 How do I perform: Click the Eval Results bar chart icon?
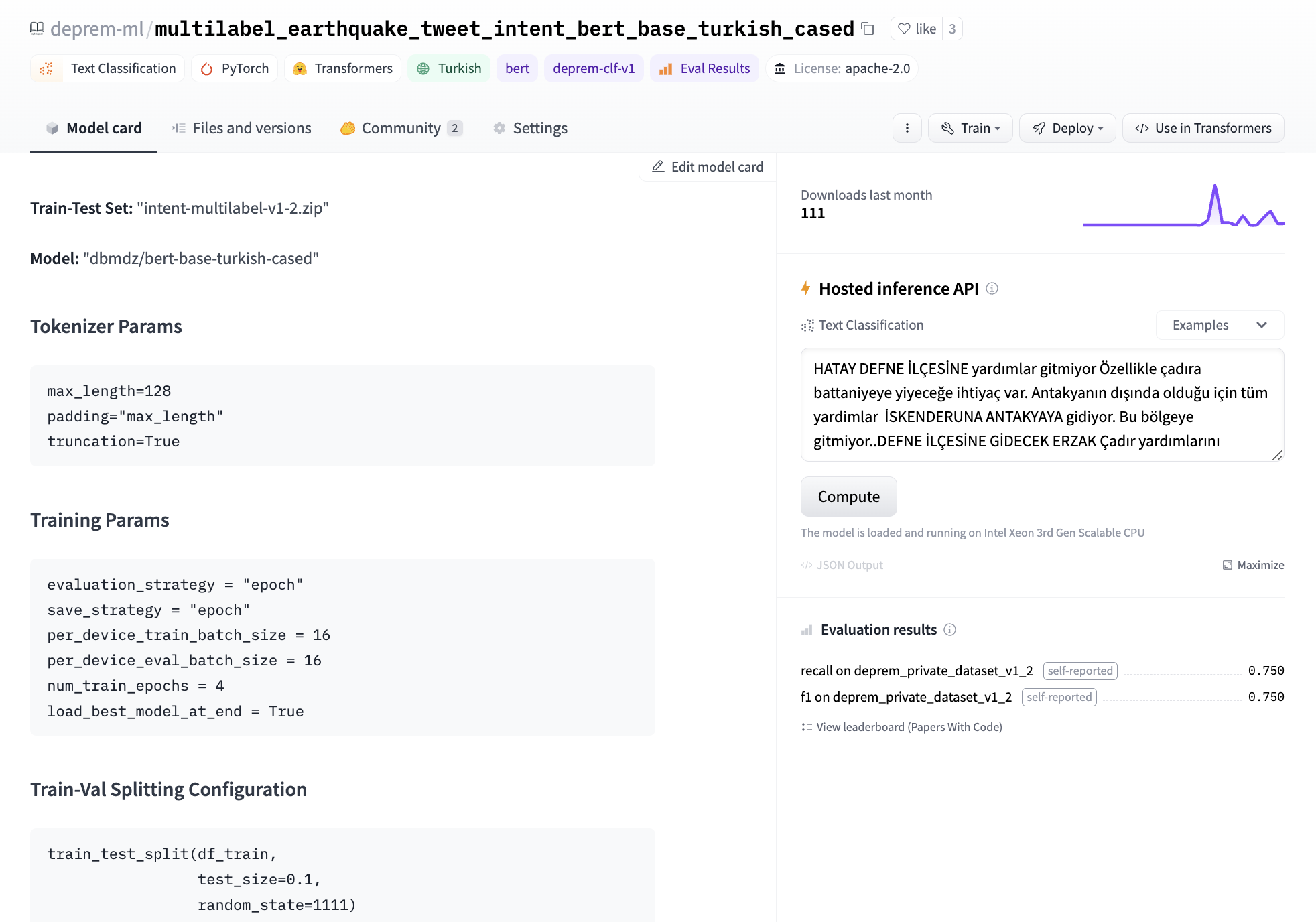click(664, 68)
